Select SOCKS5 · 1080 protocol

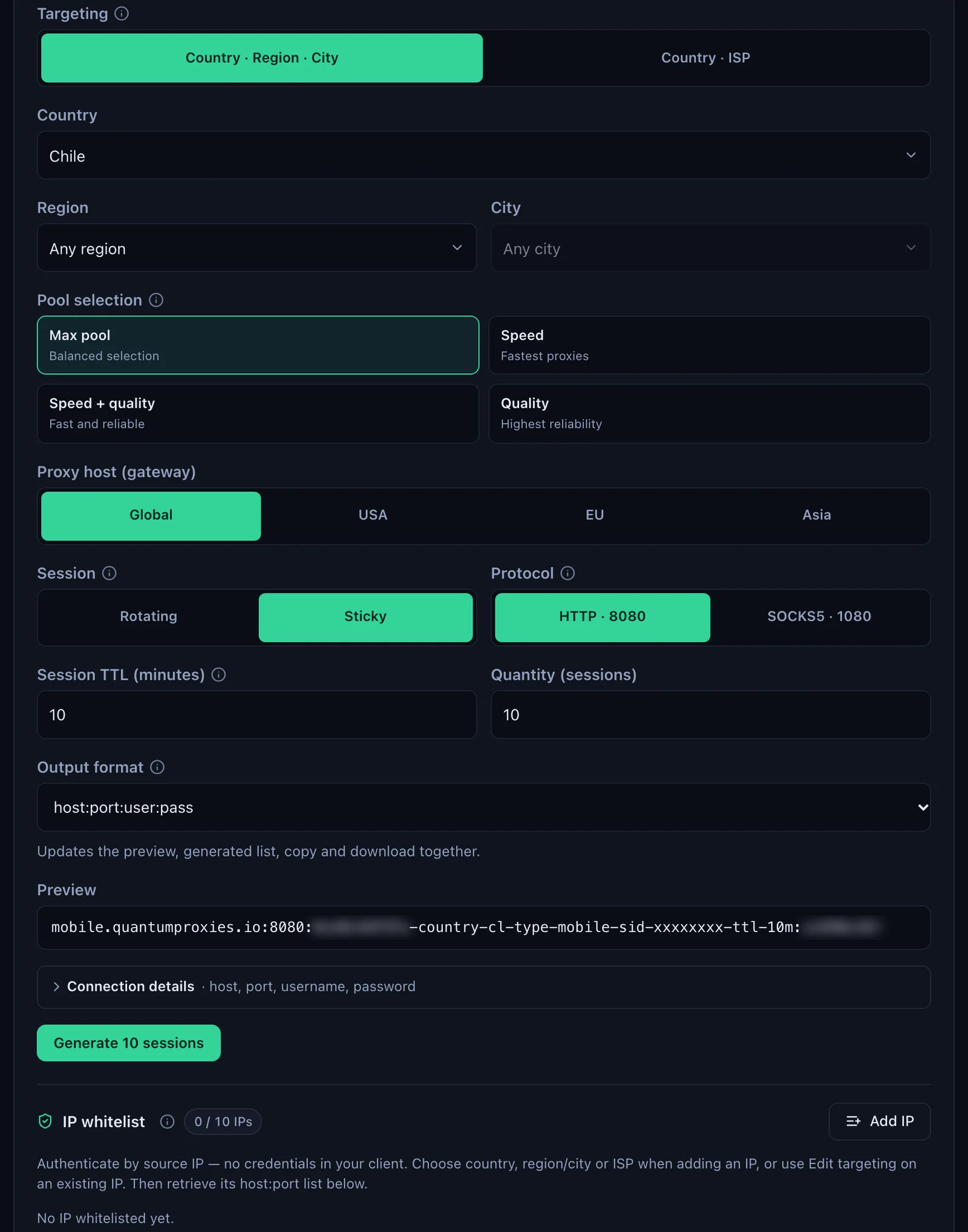(x=819, y=617)
